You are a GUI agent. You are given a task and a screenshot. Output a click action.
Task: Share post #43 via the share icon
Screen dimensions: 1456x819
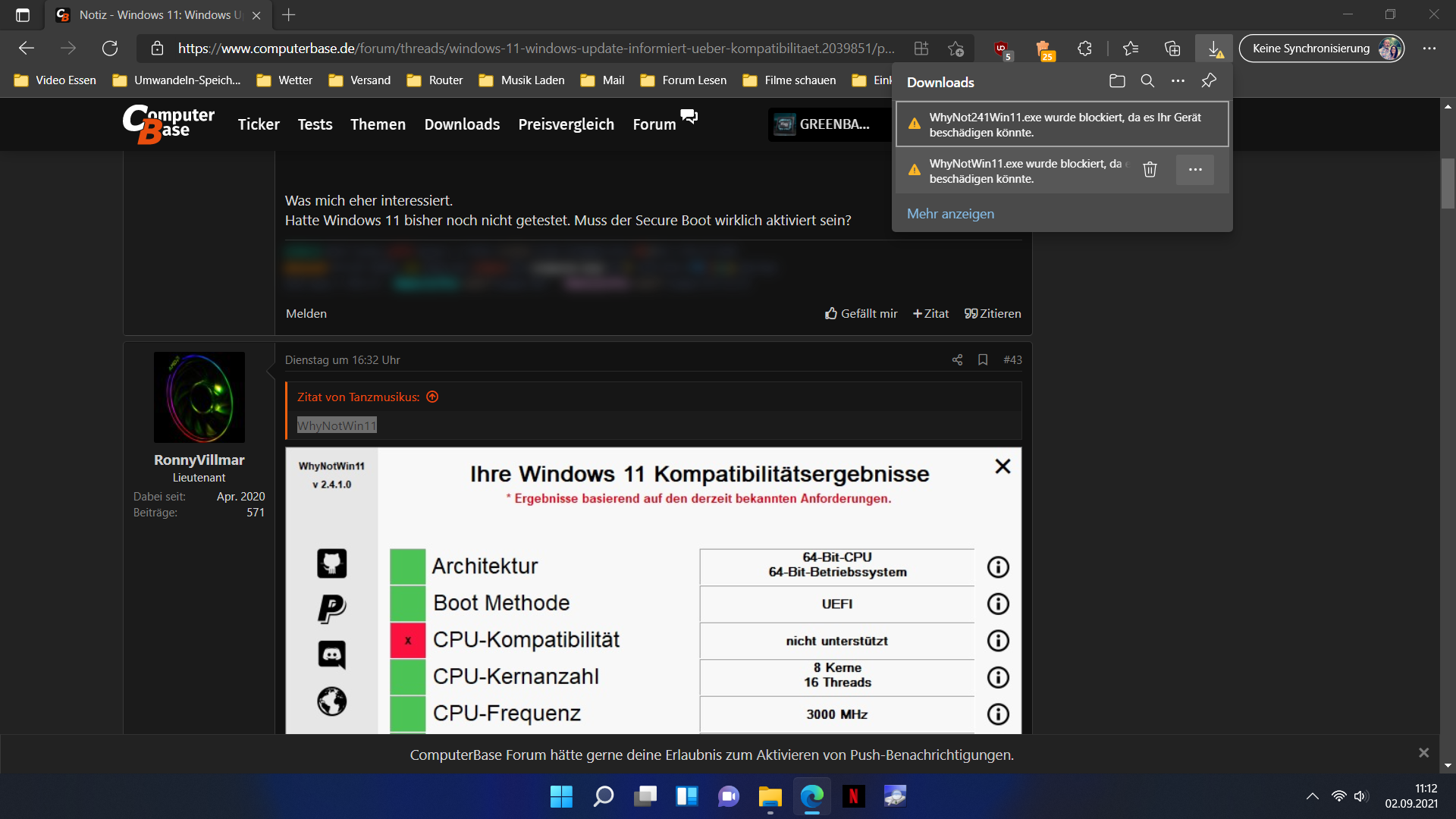tap(957, 360)
